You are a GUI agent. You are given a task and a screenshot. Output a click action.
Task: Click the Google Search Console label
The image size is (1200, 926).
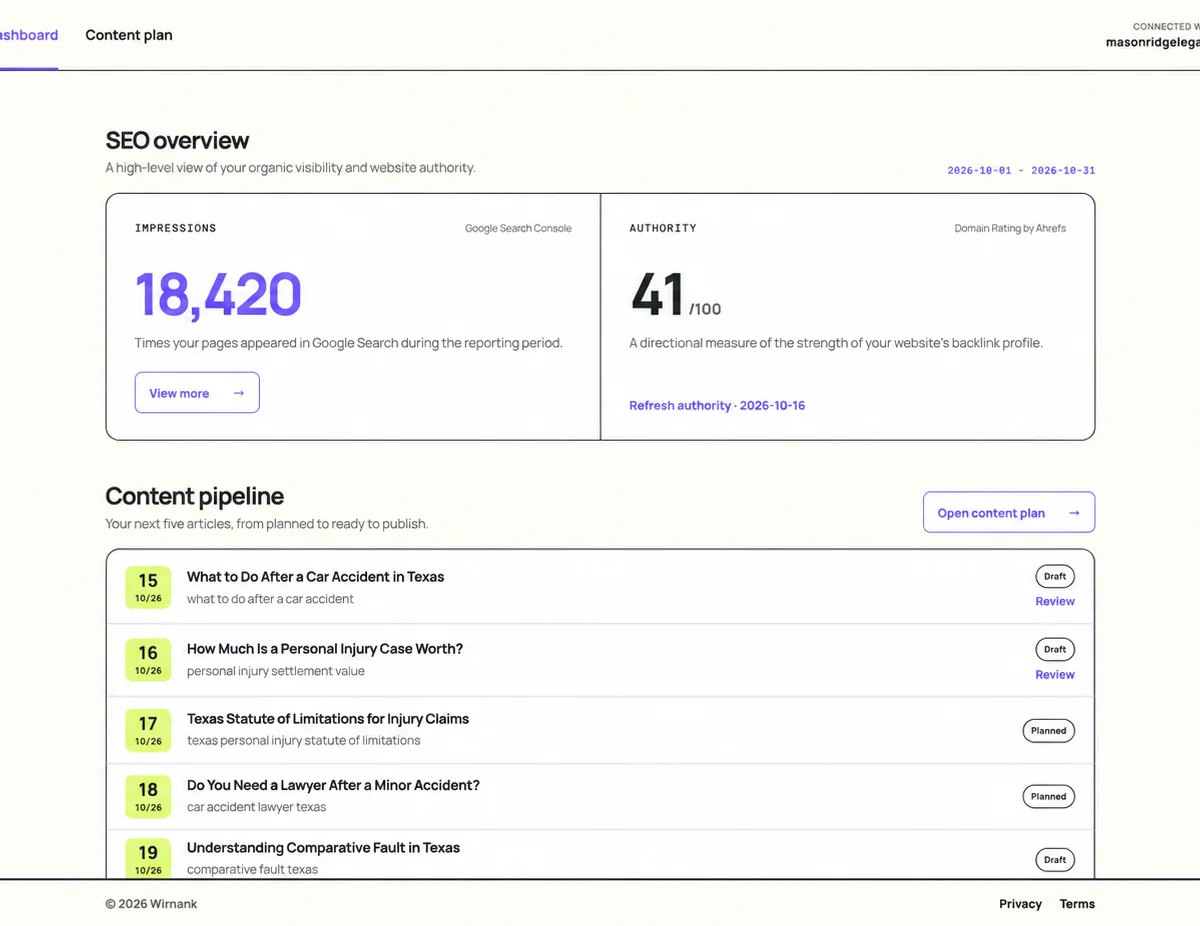pyautogui.click(x=518, y=229)
